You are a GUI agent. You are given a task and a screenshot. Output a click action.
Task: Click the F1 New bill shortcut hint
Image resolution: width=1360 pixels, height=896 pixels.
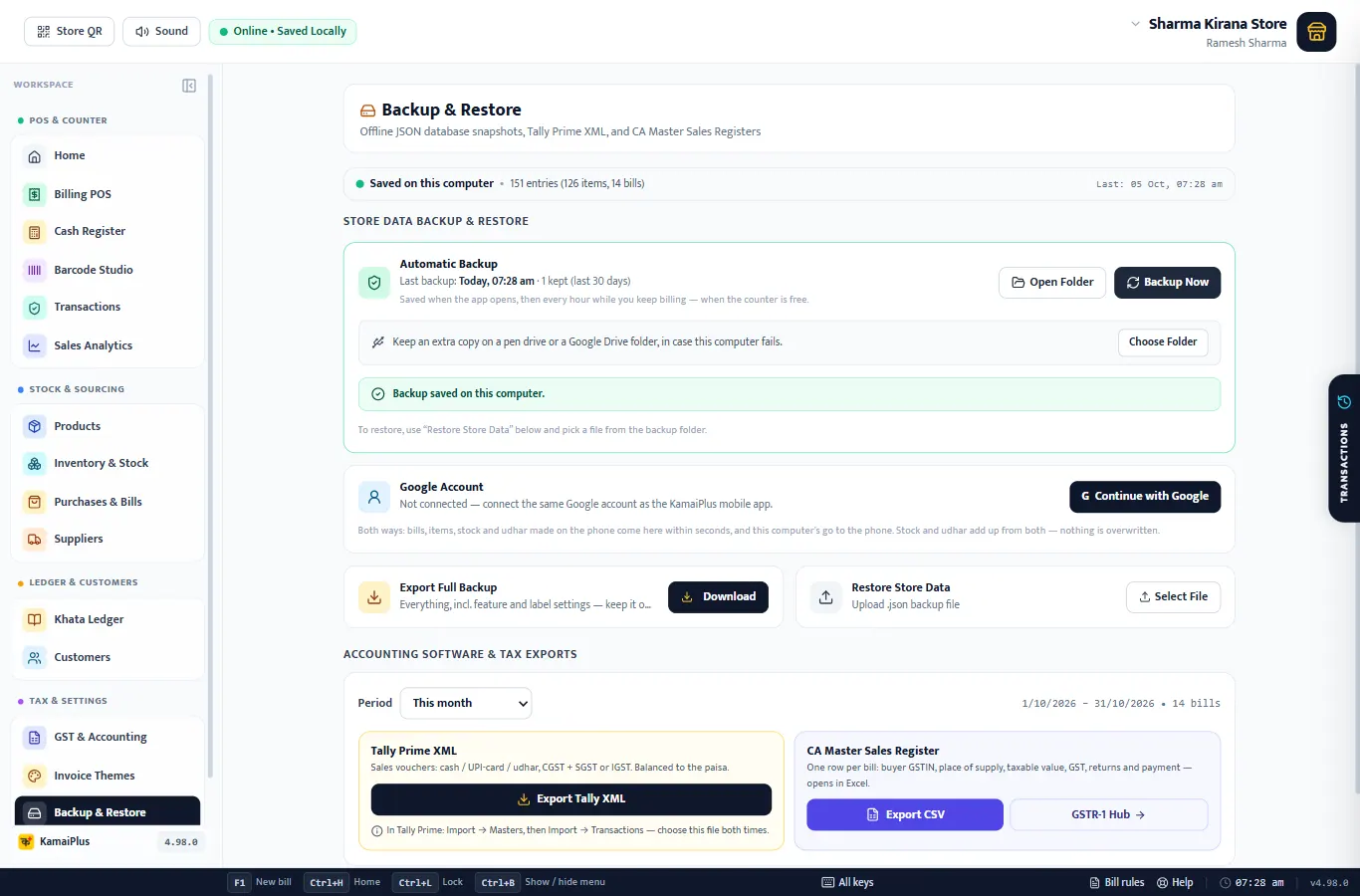coord(261,882)
